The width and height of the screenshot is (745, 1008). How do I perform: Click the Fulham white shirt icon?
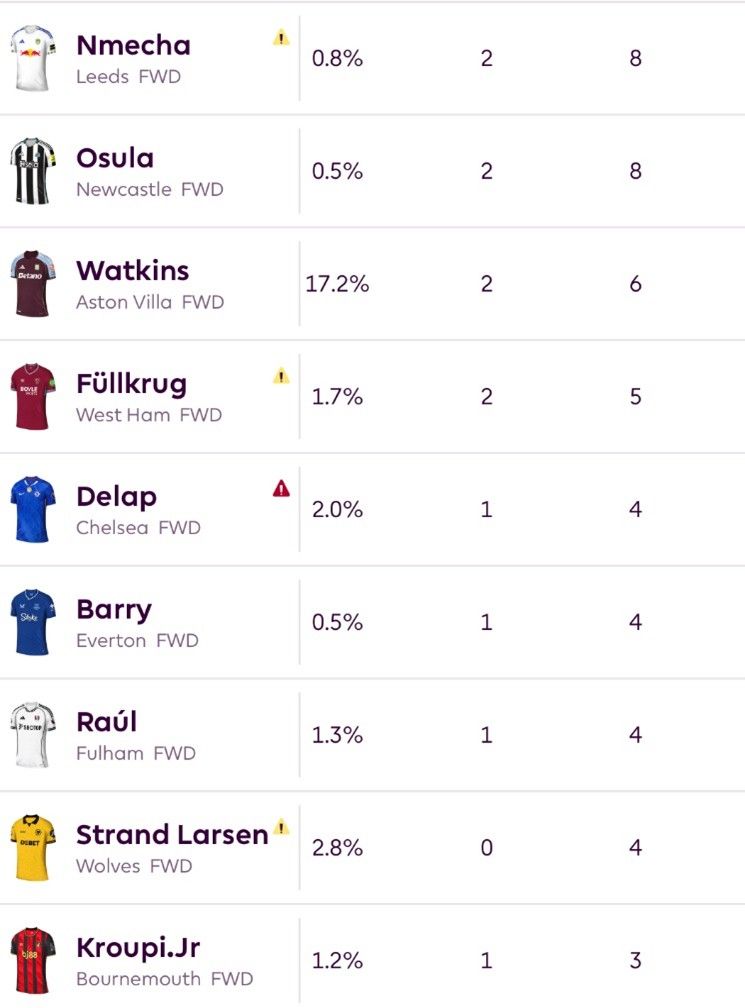33,734
